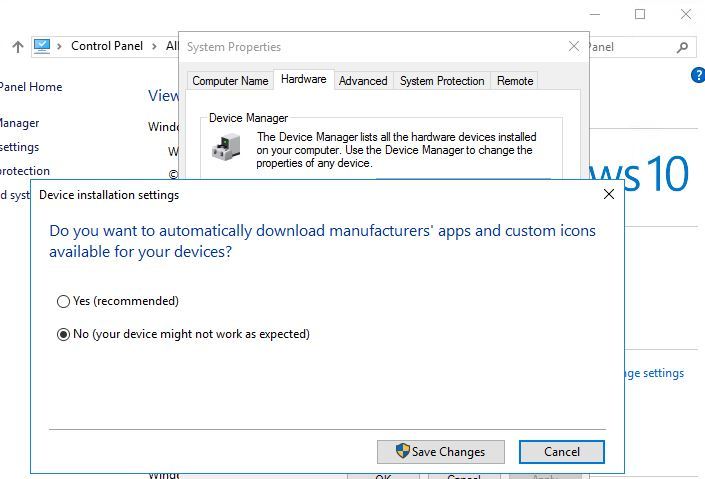Screen dimensions: 705x479
Task: Open the Advanced tab
Action: [362, 81]
